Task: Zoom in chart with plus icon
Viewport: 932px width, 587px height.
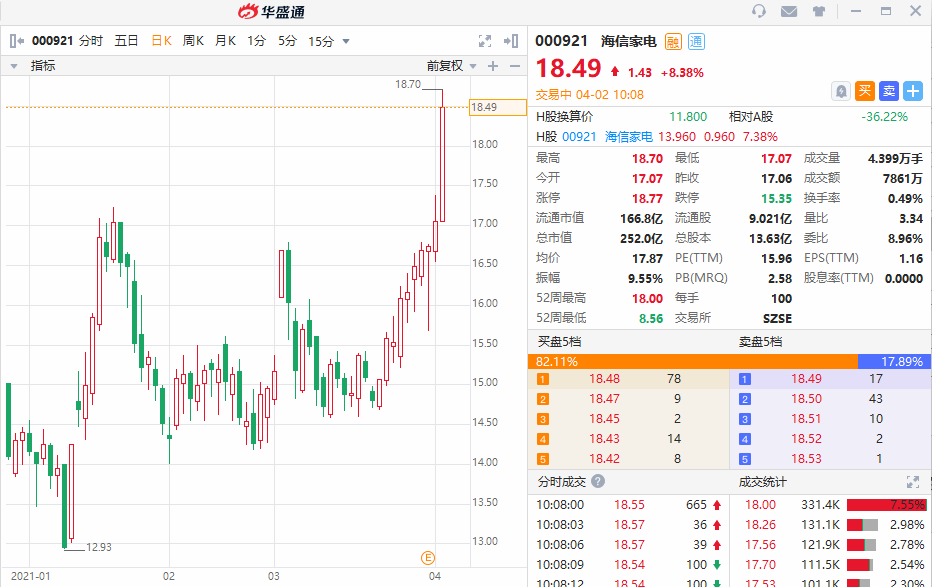Action: point(493,66)
